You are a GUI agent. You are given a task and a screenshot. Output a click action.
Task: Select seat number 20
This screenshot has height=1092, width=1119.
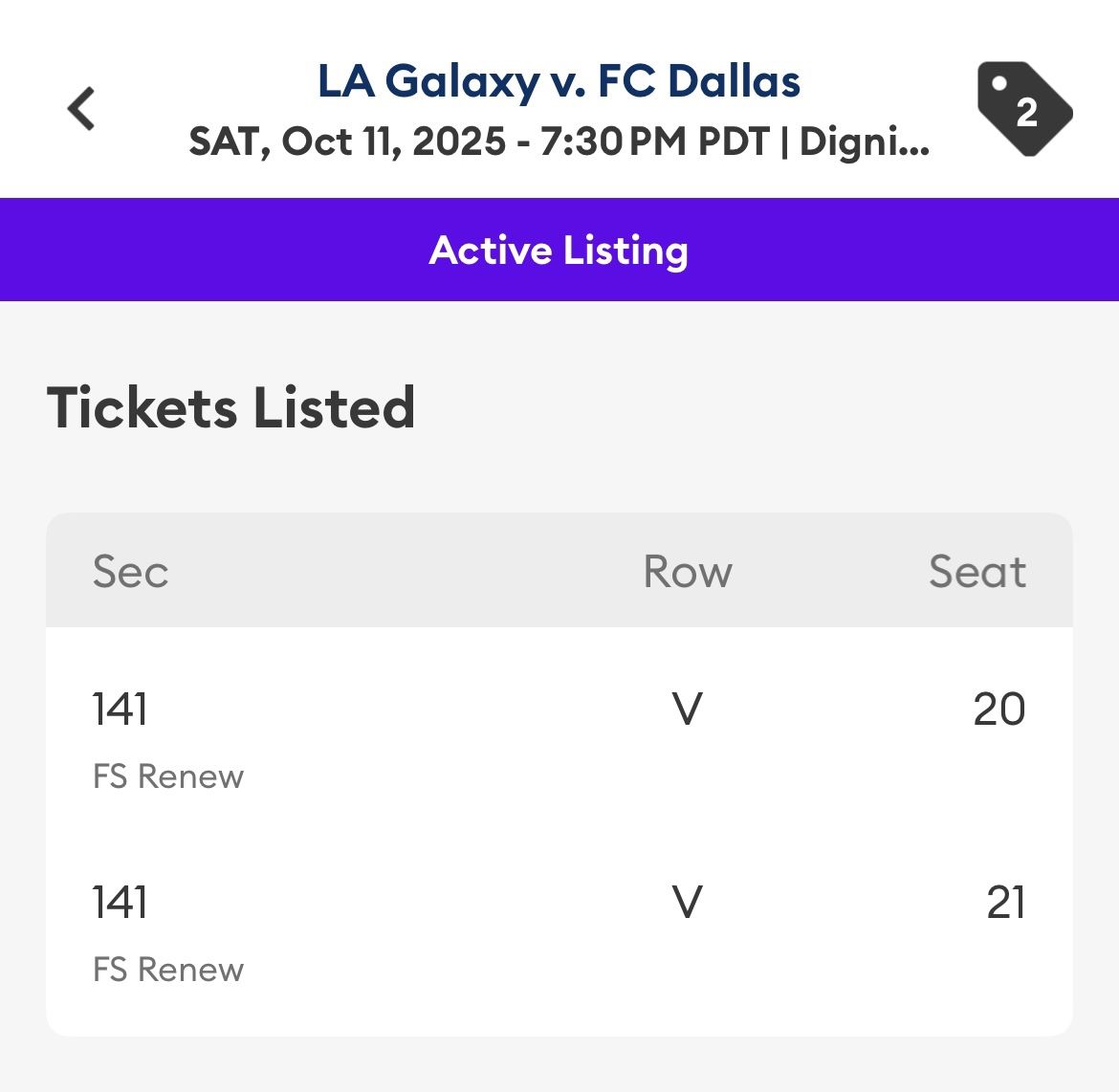pyautogui.click(x=998, y=710)
